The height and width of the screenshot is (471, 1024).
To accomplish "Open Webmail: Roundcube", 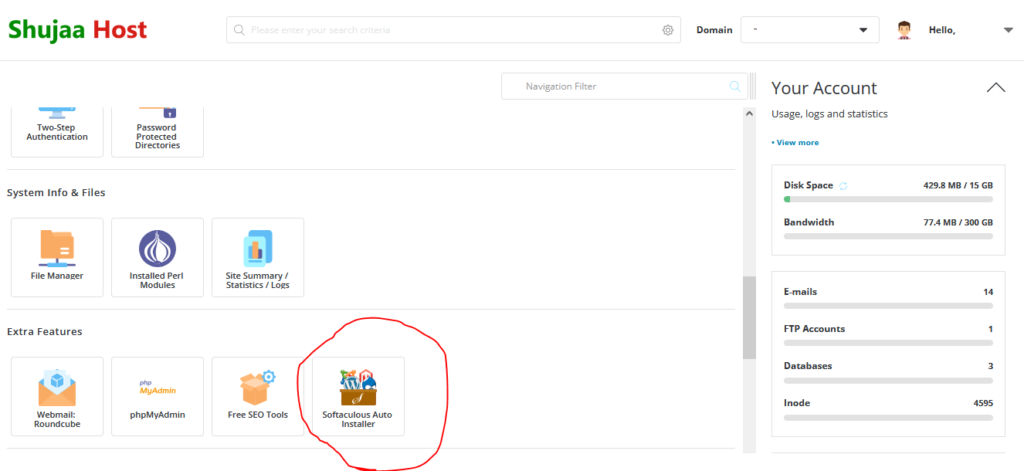I will click(x=57, y=396).
